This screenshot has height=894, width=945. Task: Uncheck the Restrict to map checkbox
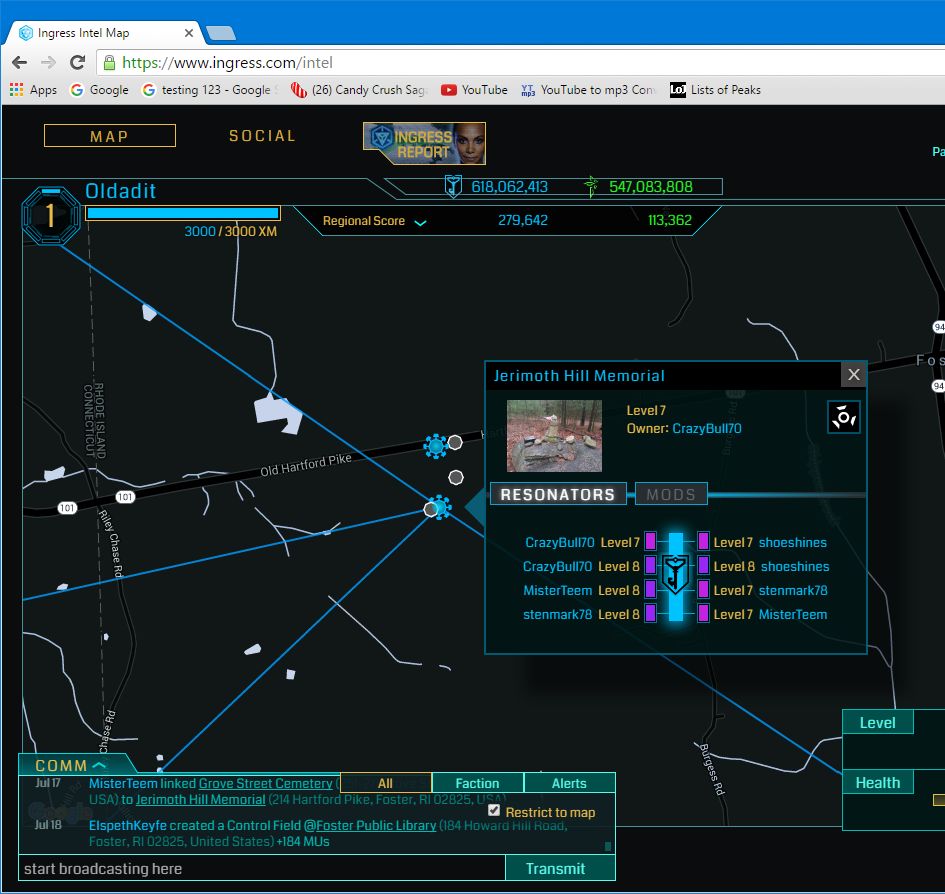point(494,811)
